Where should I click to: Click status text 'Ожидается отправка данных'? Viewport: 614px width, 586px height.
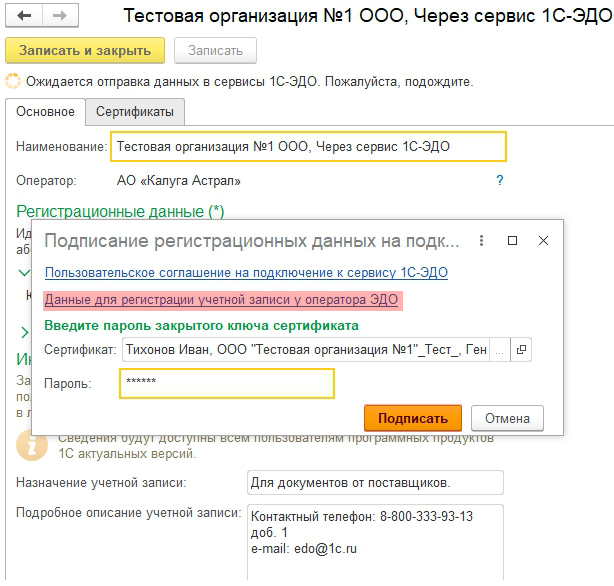[x=115, y=82]
